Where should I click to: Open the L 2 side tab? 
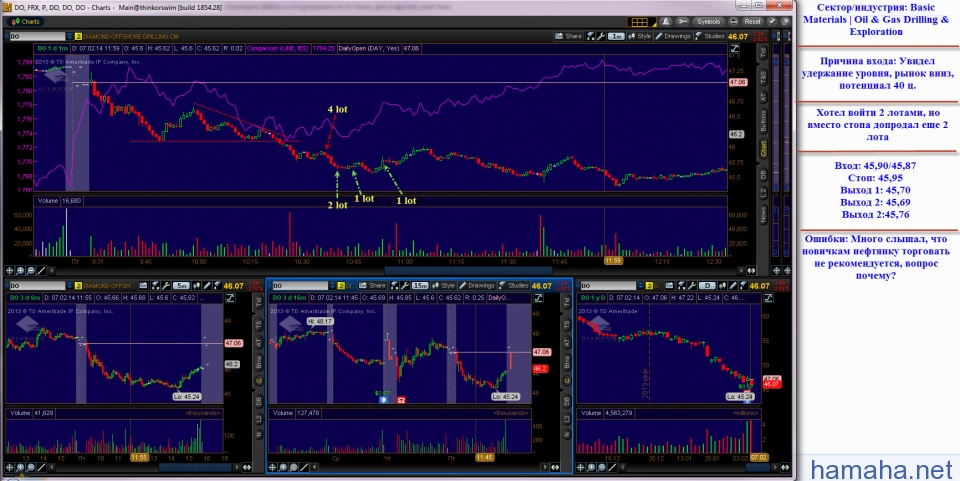763,192
